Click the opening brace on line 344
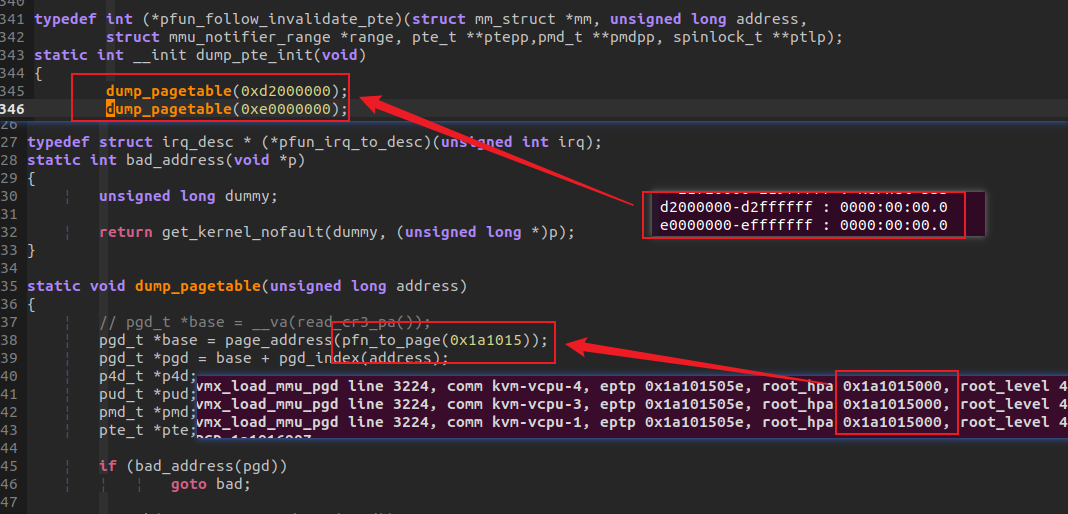Viewport: 1068px width, 514px height. [38, 74]
